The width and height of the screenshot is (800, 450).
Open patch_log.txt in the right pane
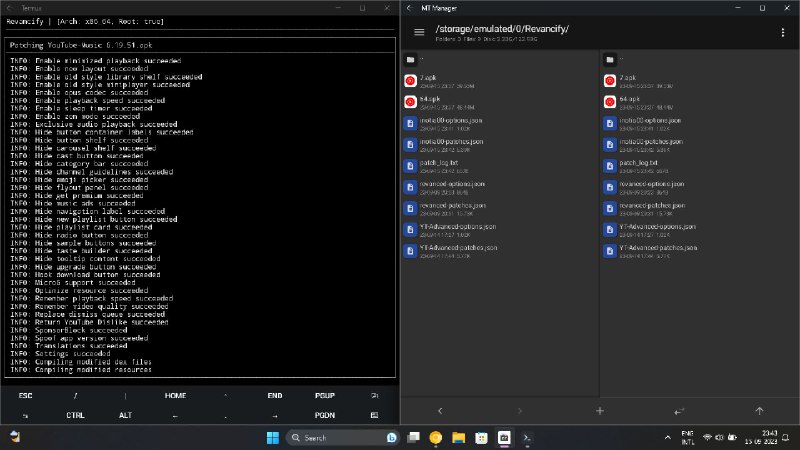pos(699,166)
